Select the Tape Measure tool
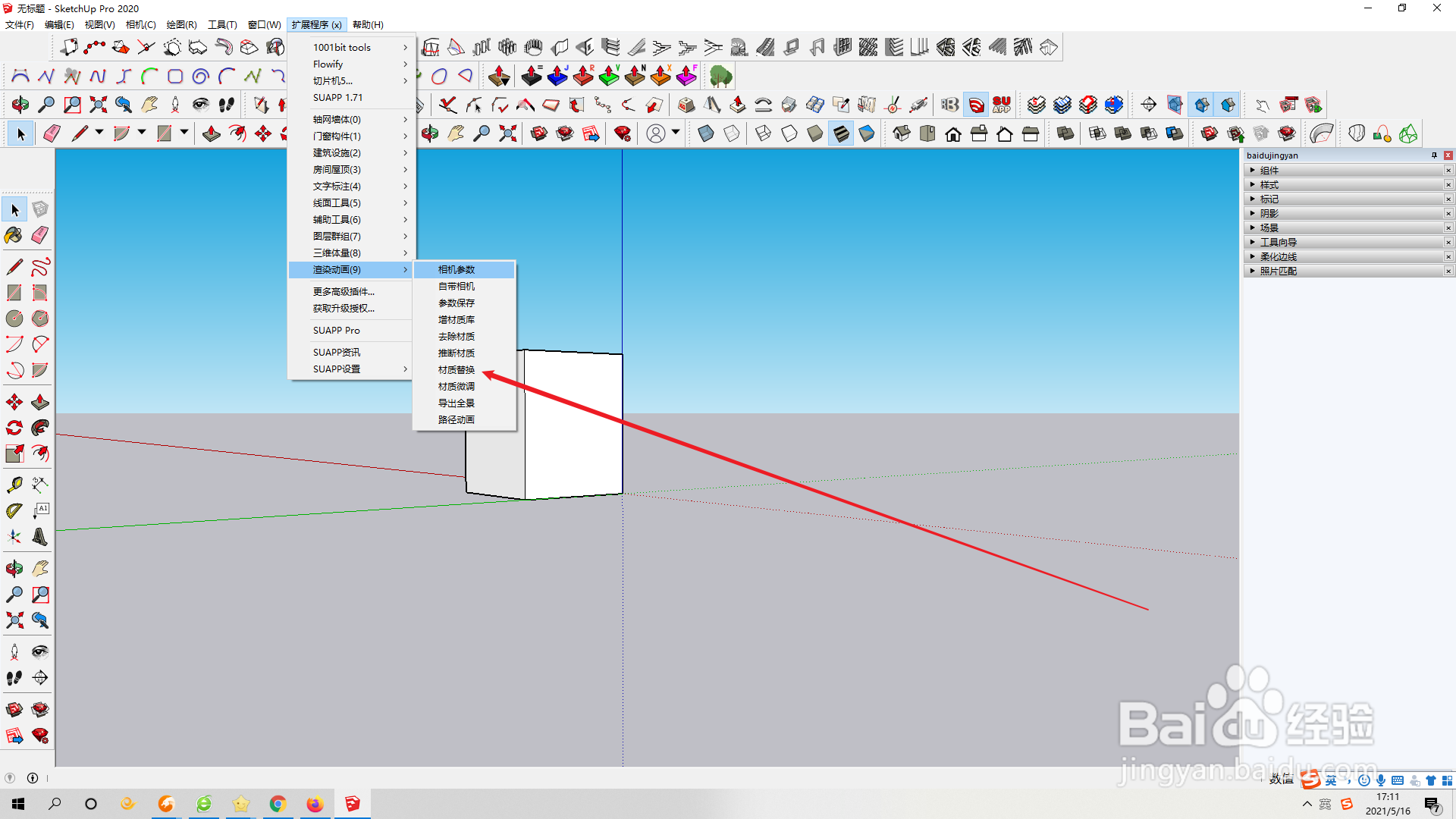Screen dimensions: 1456x819 click(x=14, y=485)
